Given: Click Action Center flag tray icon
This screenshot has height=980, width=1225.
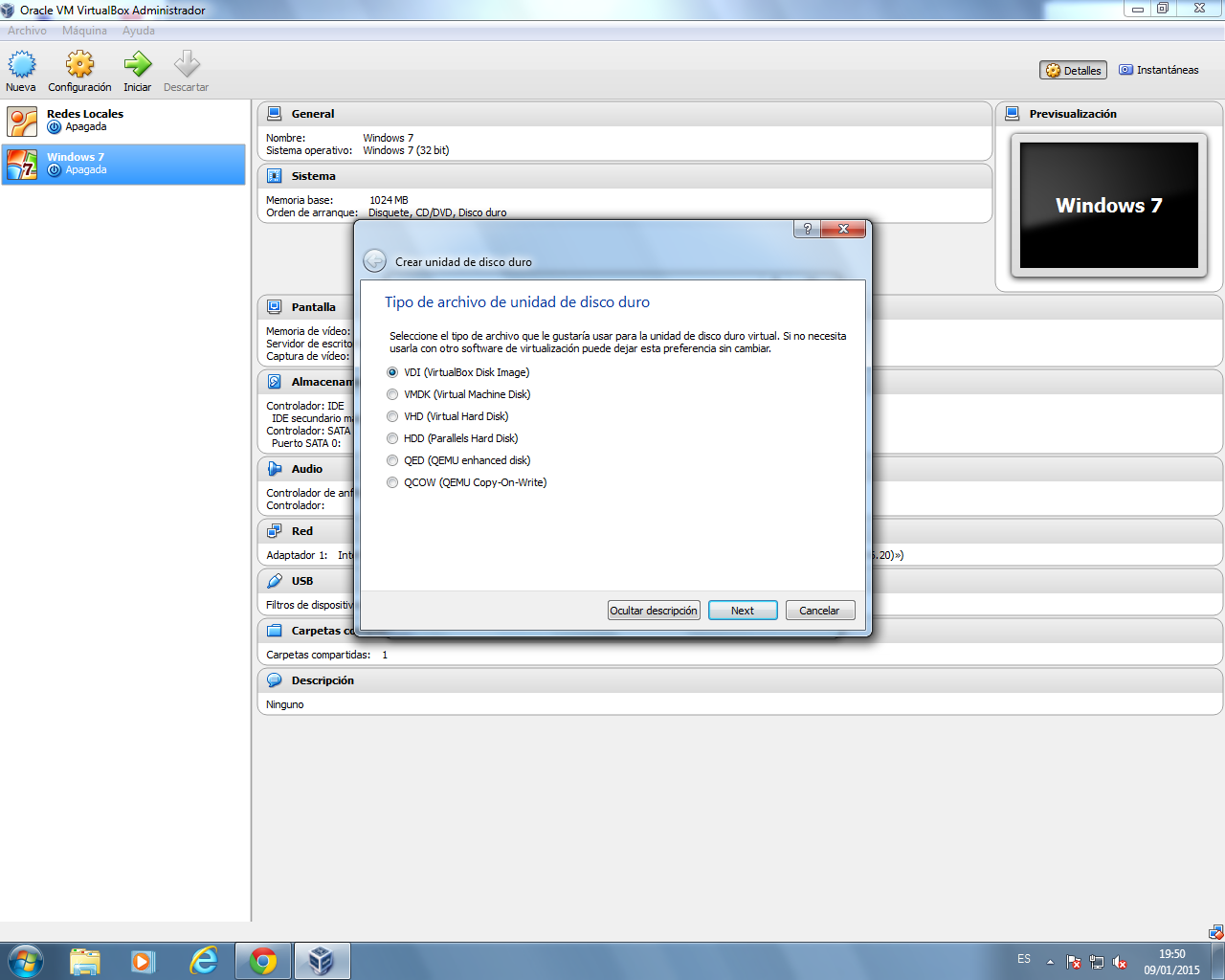Looking at the screenshot, I should (x=1074, y=963).
